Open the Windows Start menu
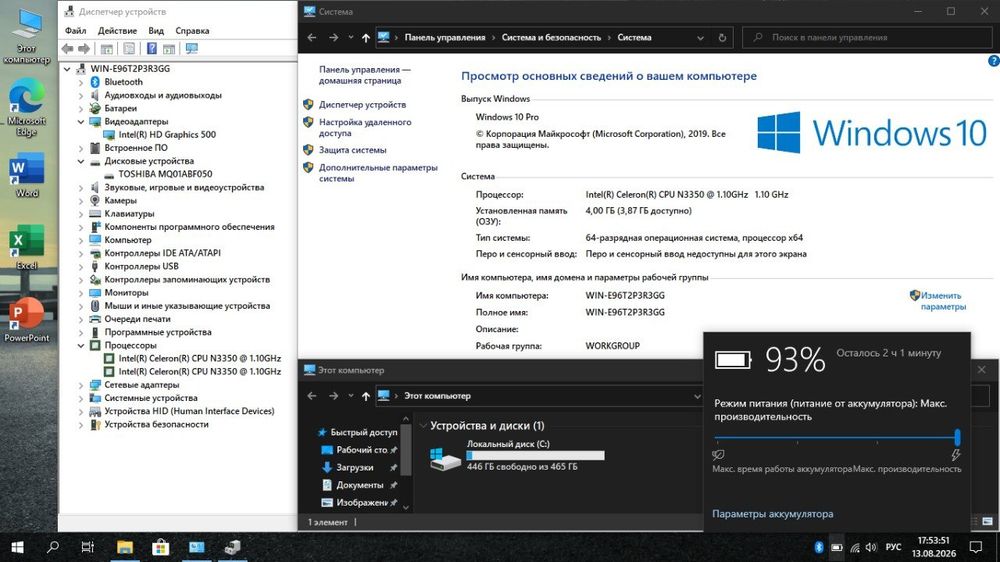The image size is (1000, 562). coord(17,547)
